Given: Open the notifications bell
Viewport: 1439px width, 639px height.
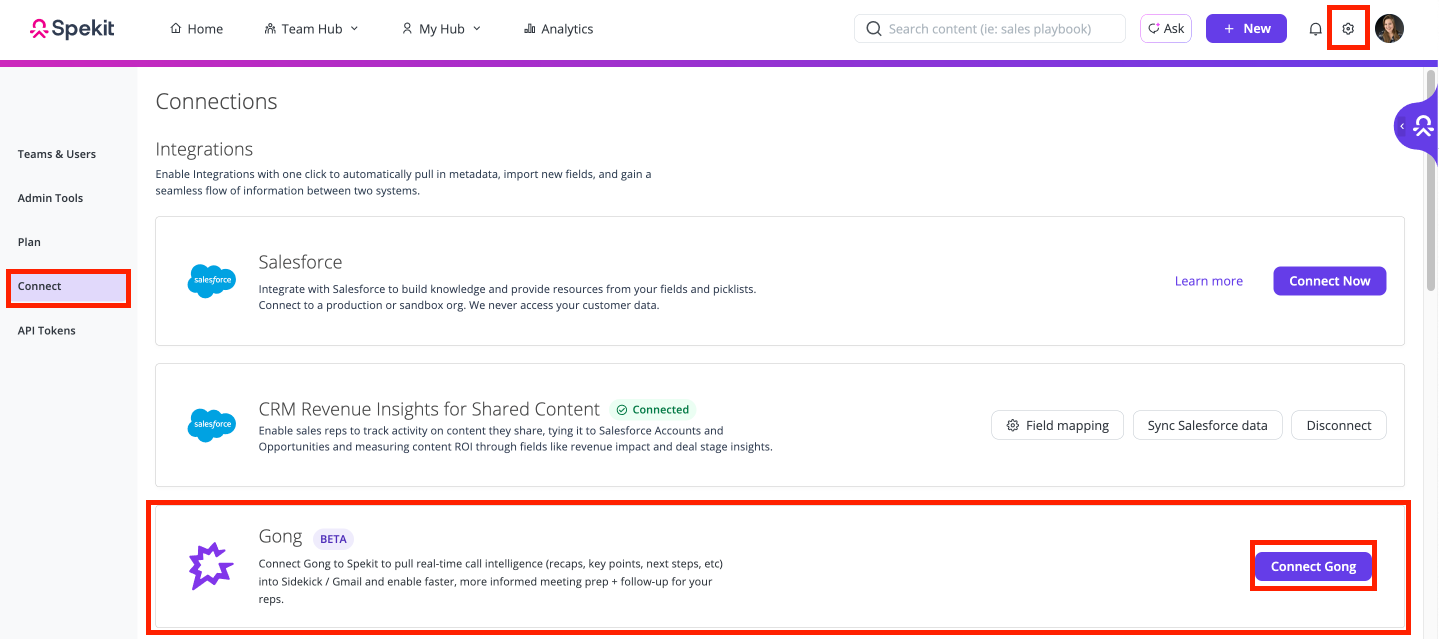Looking at the screenshot, I should (x=1315, y=29).
